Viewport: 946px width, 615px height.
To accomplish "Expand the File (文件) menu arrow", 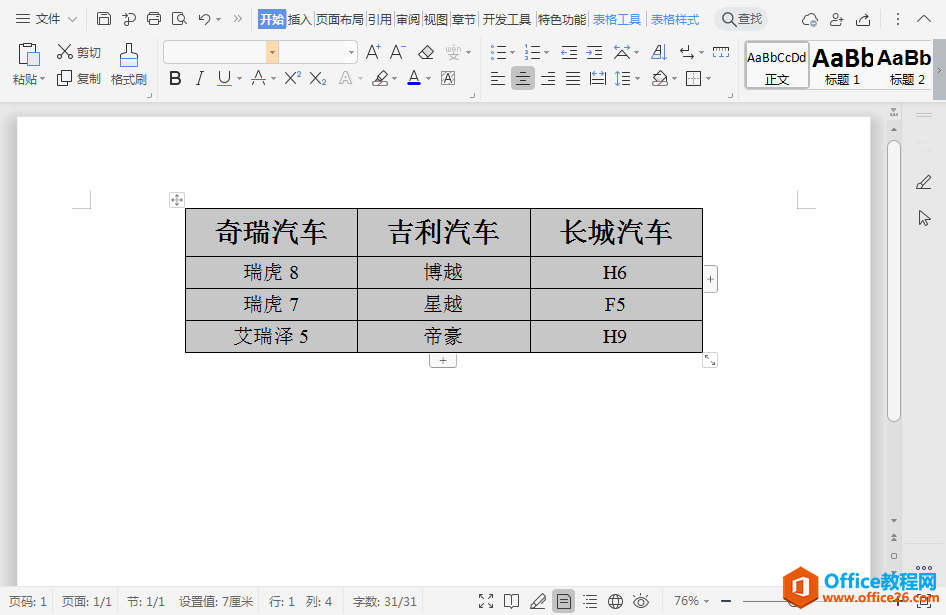I will tap(72, 19).
